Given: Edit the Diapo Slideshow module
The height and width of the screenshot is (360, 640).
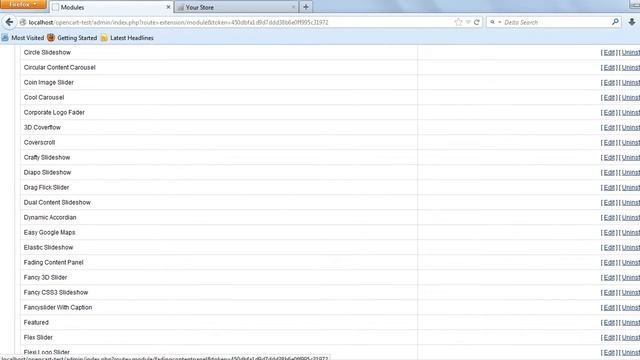Looking at the screenshot, I should pos(609,173).
